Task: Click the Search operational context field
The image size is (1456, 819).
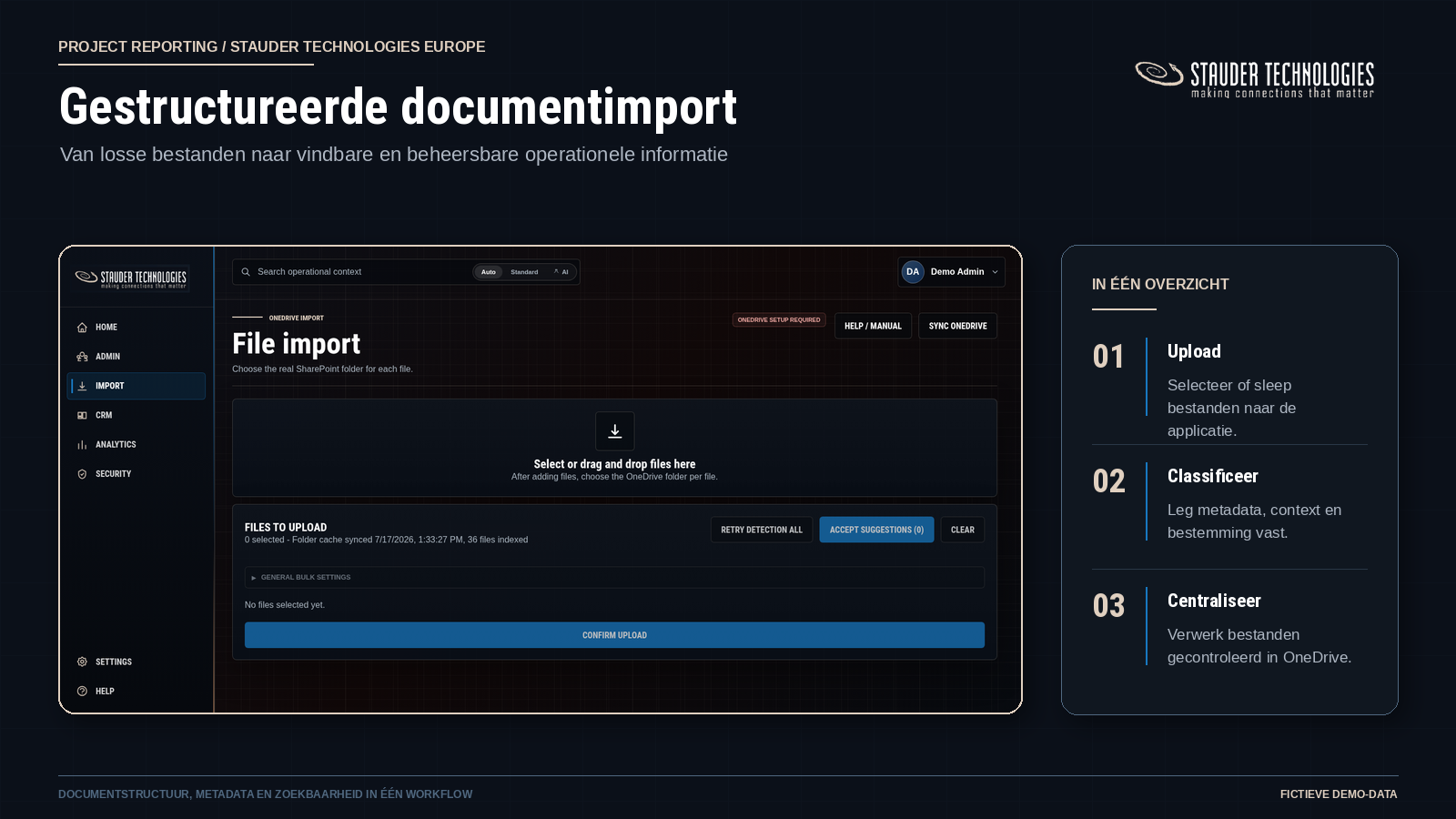Action: (406, 272)
